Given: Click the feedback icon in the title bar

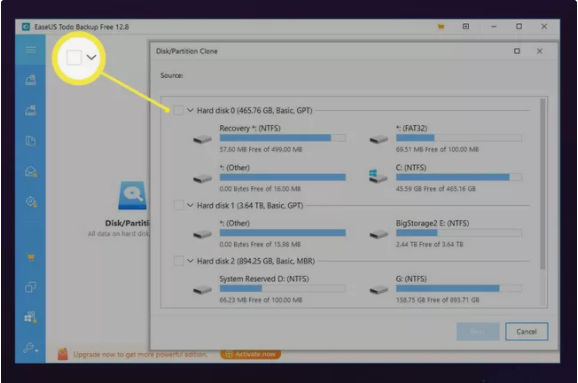Looking at the screenshot, I should tap(466, 26).
